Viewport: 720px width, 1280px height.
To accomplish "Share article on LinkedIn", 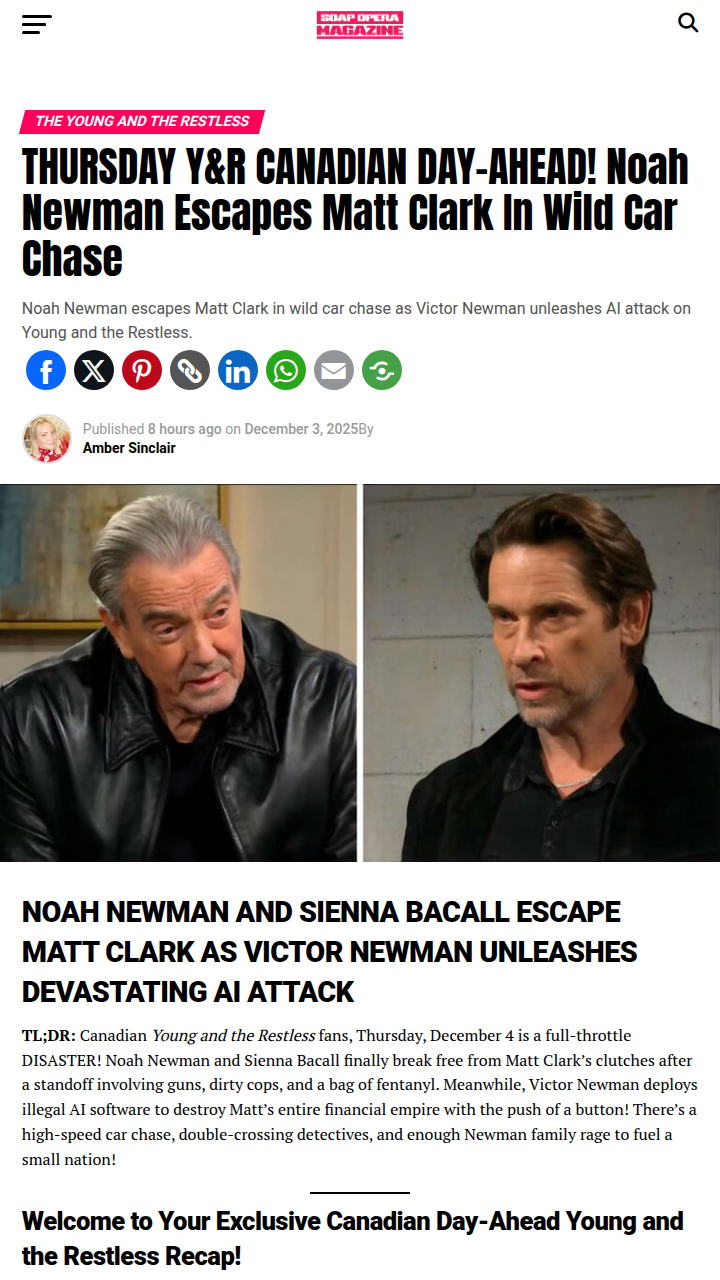I will coord(238,370).
